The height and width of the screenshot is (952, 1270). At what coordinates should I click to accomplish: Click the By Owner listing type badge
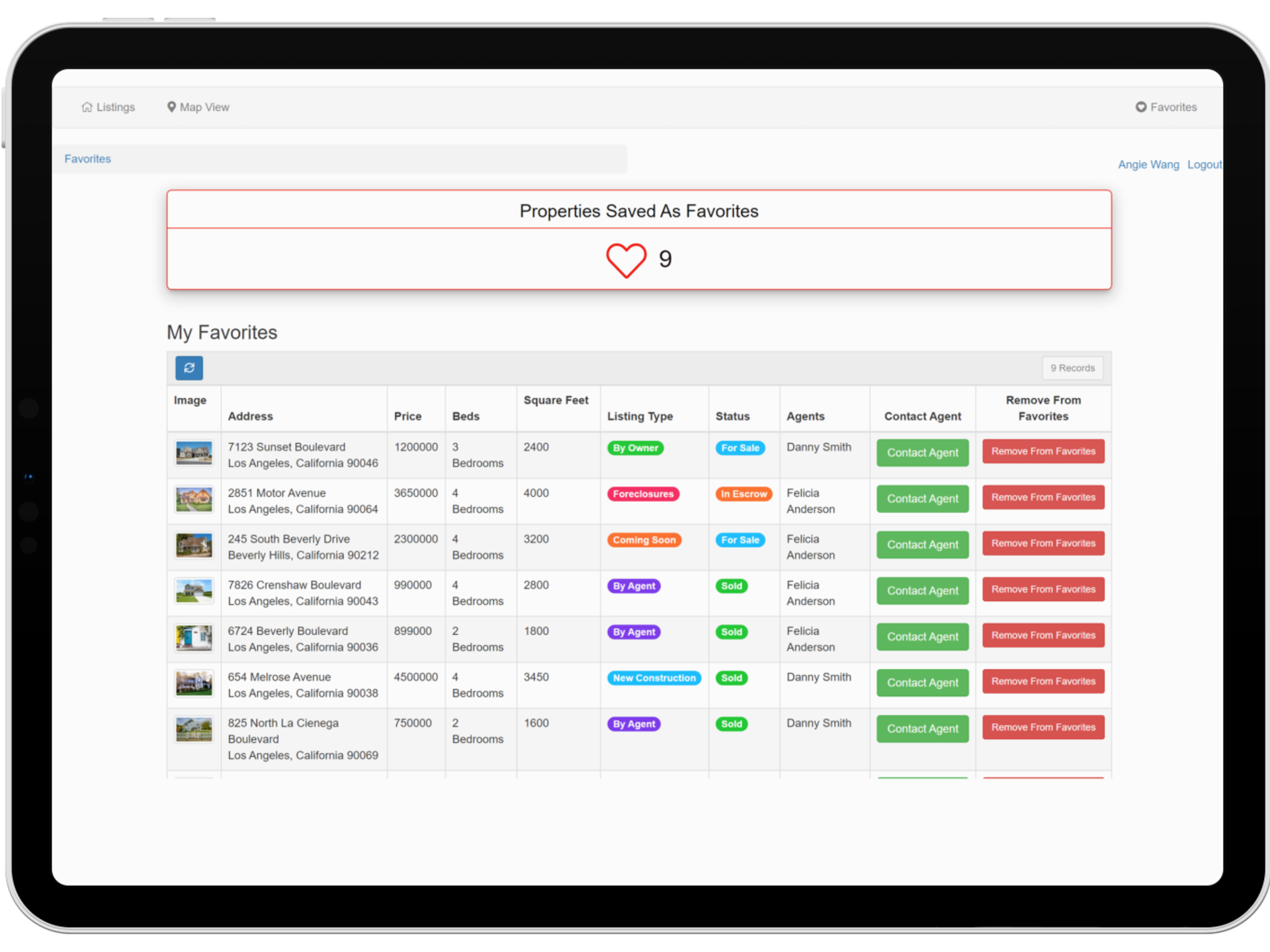point(635,448)
